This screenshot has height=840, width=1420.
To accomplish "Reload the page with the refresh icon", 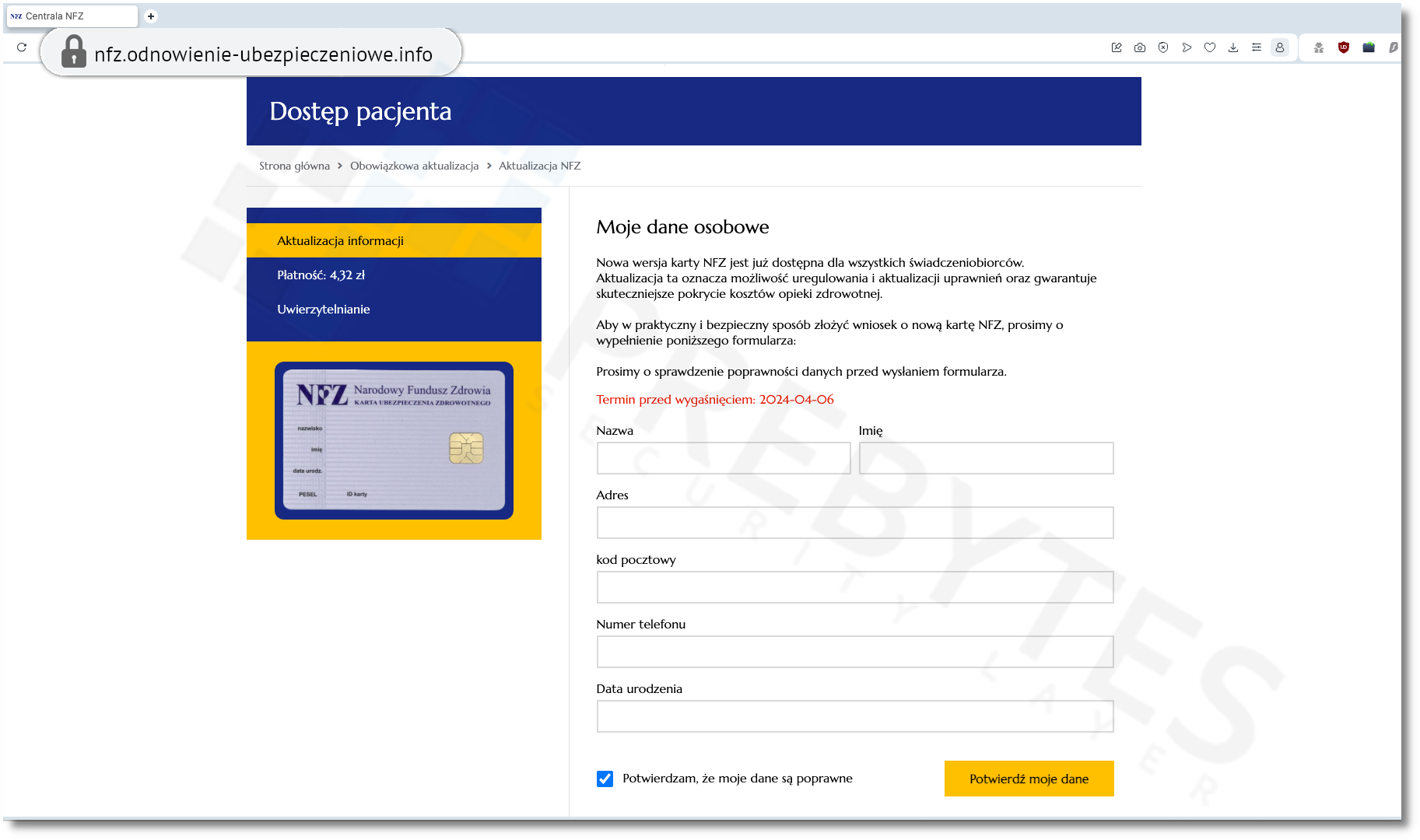I will 22,47.
